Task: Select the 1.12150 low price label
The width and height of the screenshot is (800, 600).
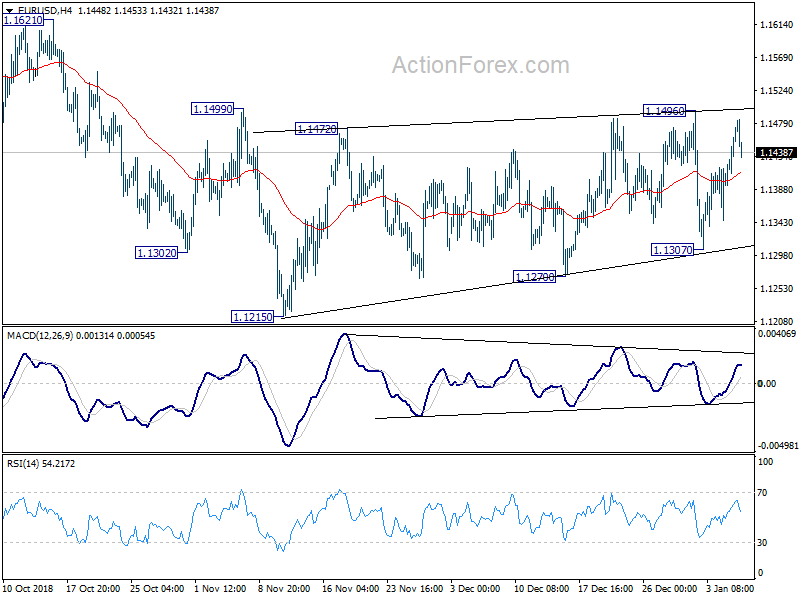Action: click(253, 317)
